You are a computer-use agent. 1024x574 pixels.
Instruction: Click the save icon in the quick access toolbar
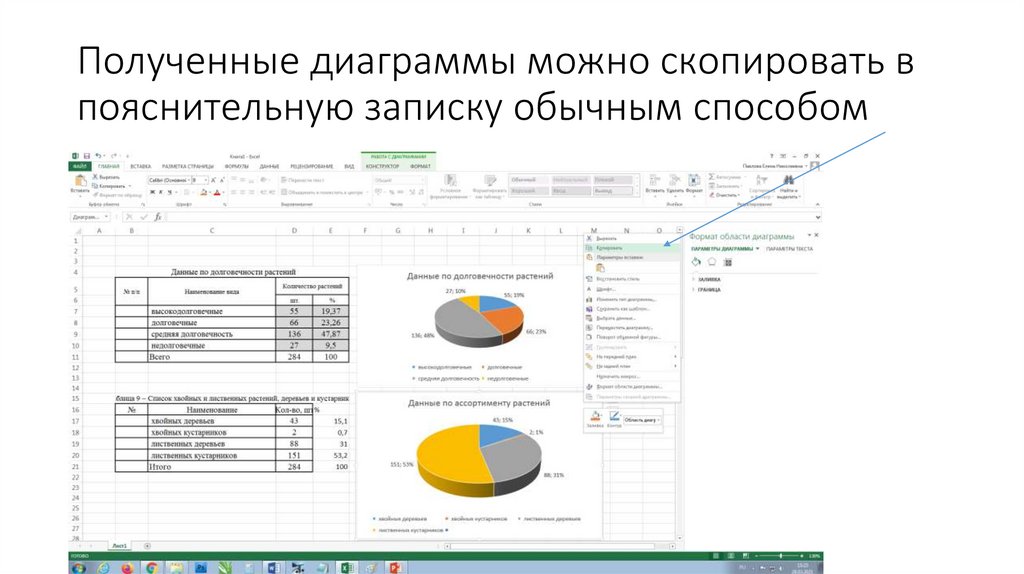pyautogui.click(x=86, y=156)
